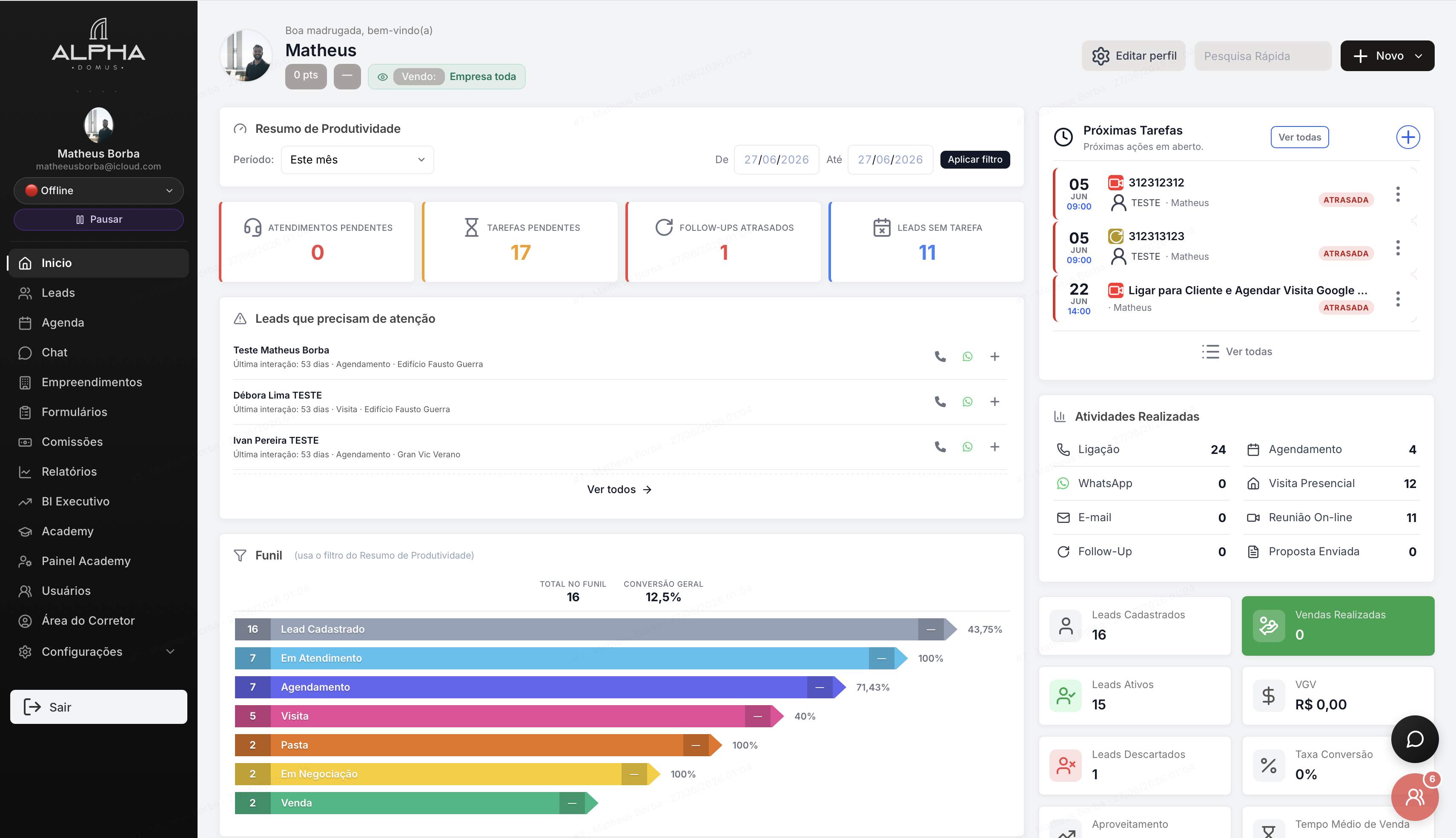This screenshot has height=838, width=1456.
Task: Click the outlined Ver todas button beside Próximas Tarefas
Action: 1299,137
